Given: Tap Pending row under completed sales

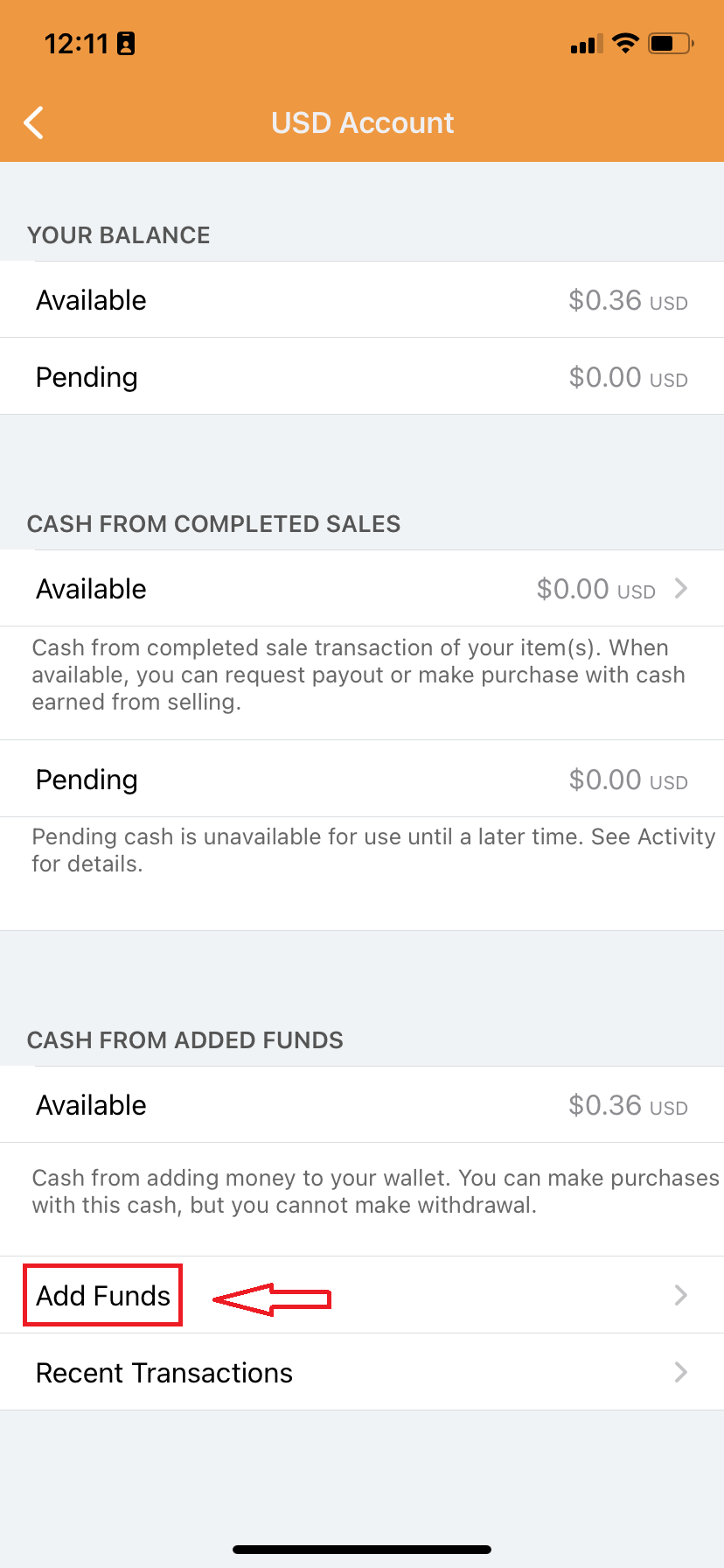Looking at the screenshot, I should point(362,780).
